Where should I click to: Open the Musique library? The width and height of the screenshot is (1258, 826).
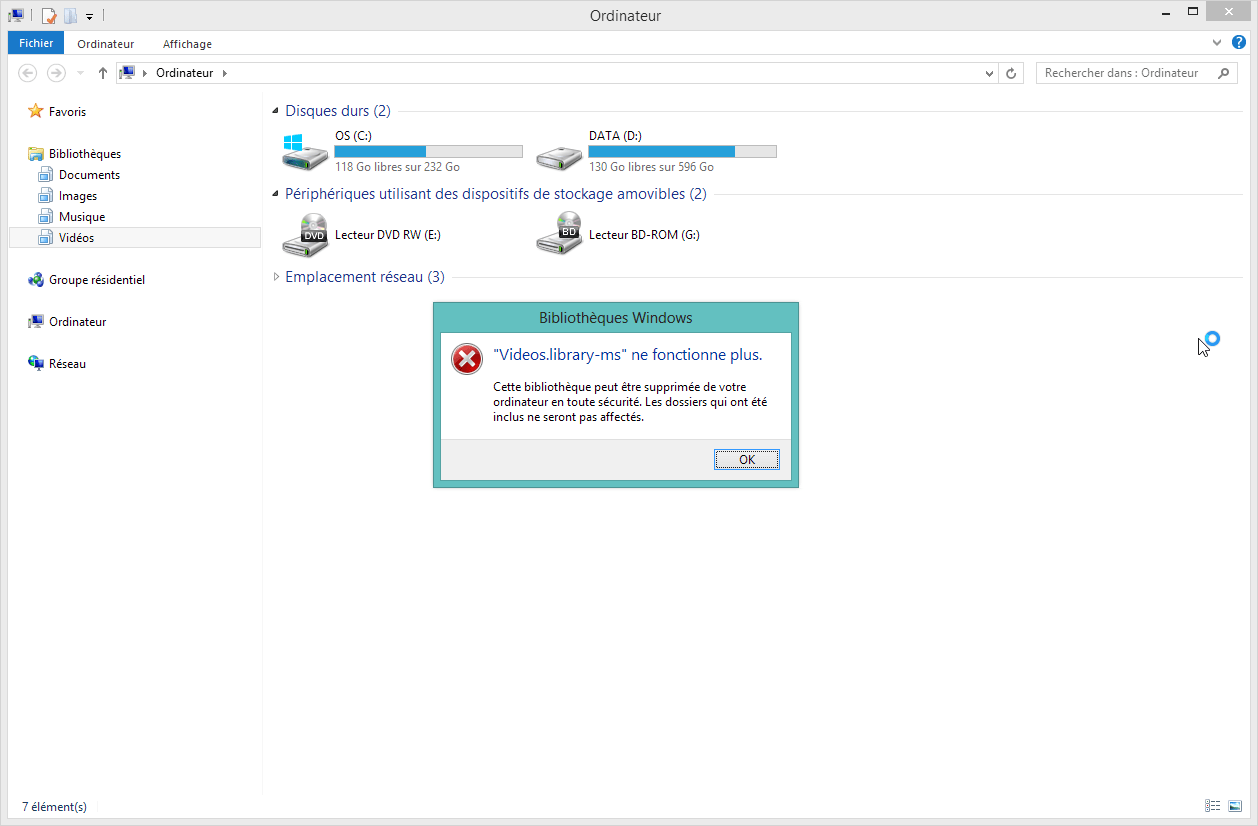(82, 217)
